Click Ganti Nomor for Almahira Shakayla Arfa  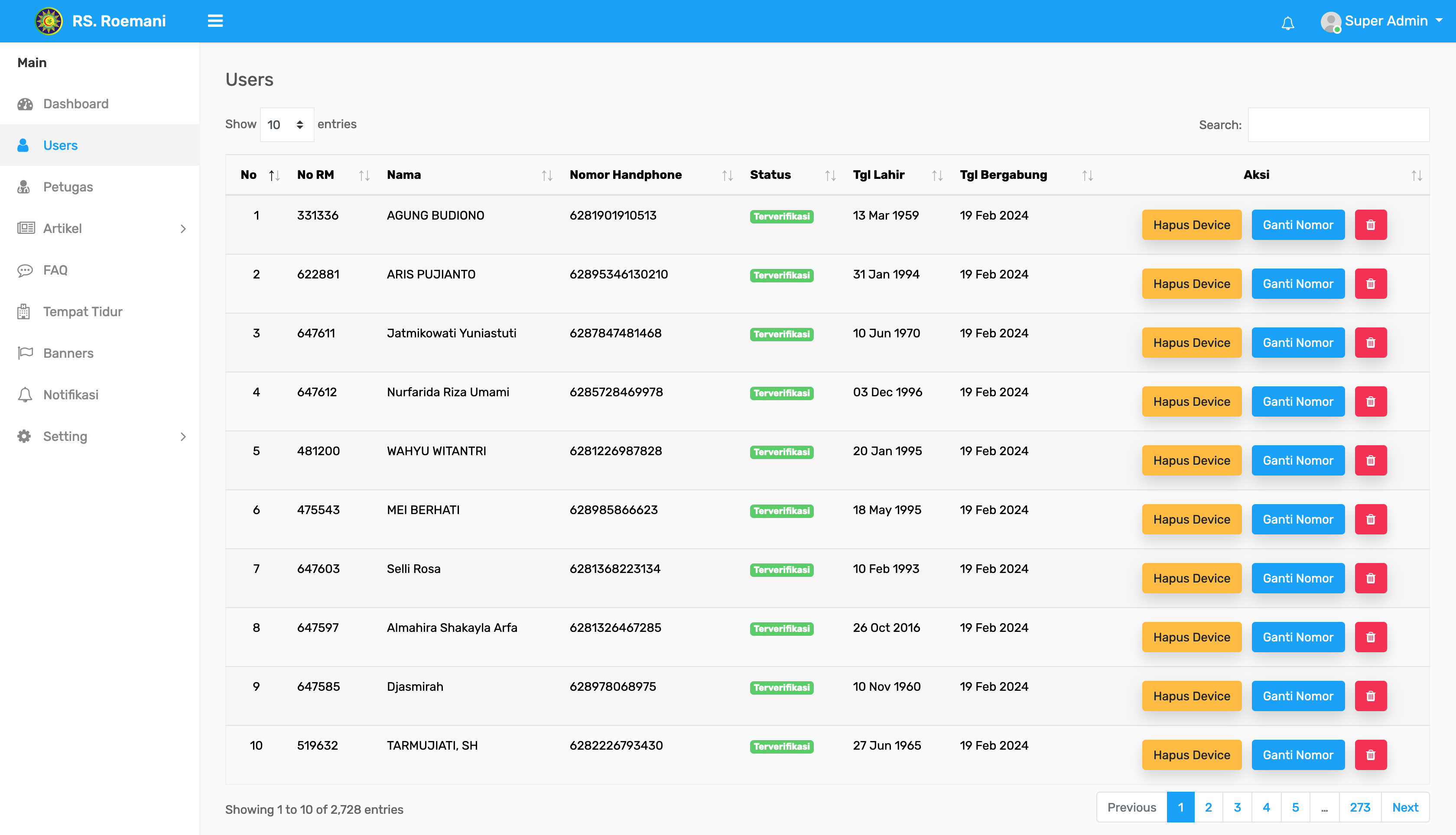[x=1298, y=637]
